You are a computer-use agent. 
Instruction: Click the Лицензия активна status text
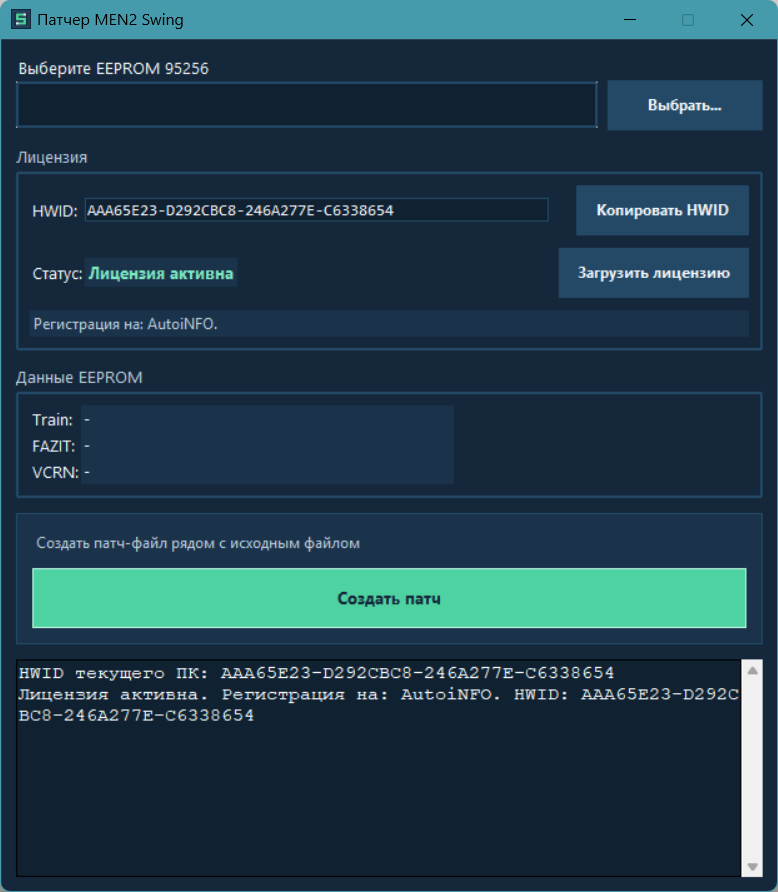pos(161,273)
